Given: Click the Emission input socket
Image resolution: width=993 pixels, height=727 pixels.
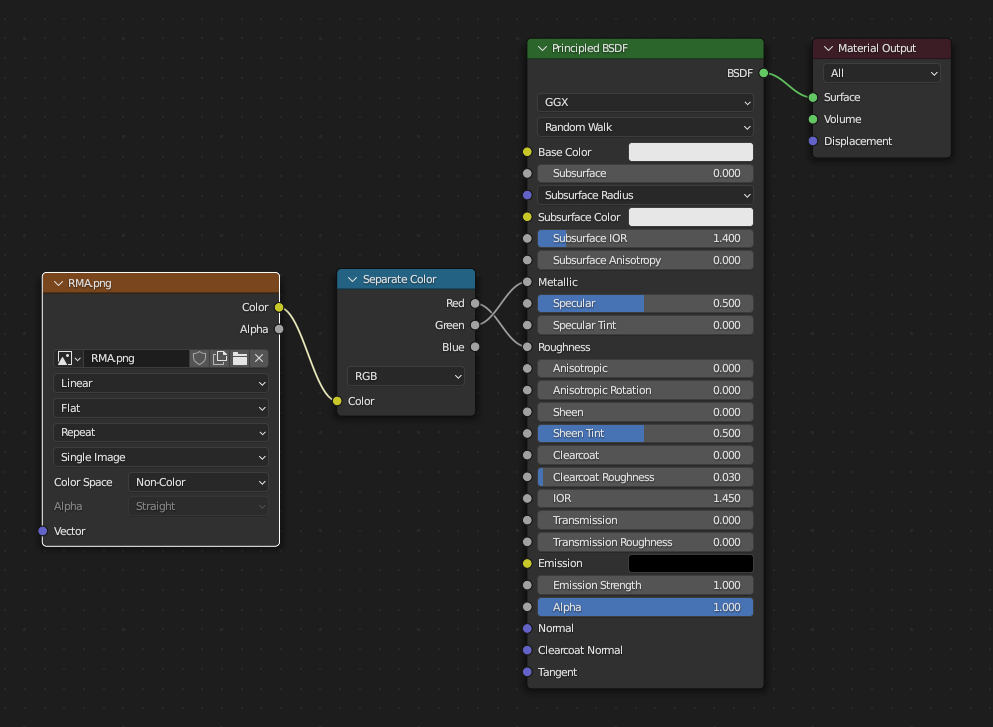Looking at the screenshot, I should click(x=527, y=564).
